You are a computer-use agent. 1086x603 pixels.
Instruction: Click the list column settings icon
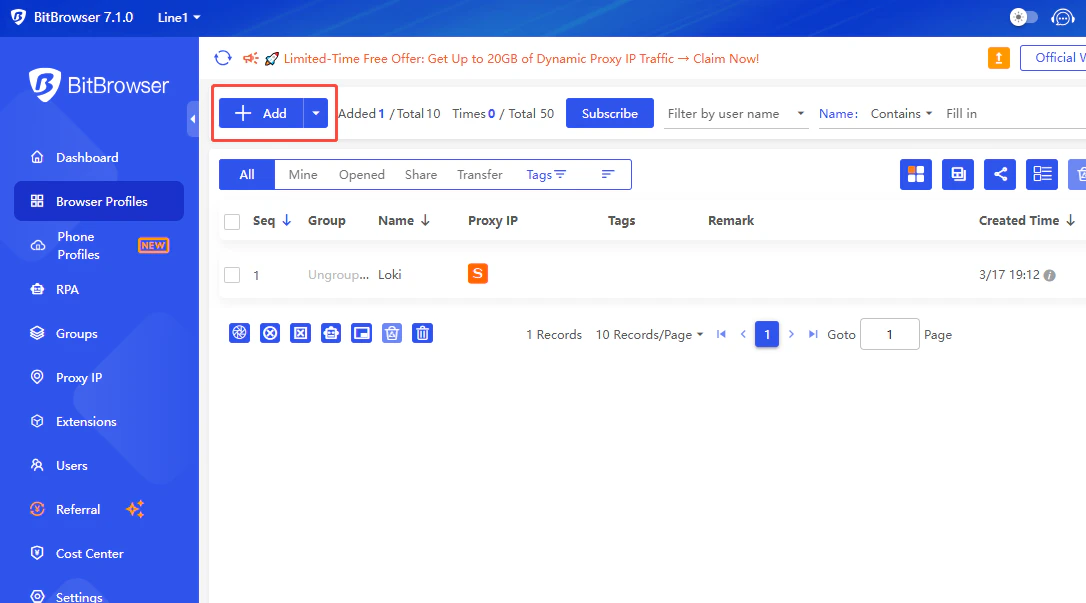(1042, 174)
